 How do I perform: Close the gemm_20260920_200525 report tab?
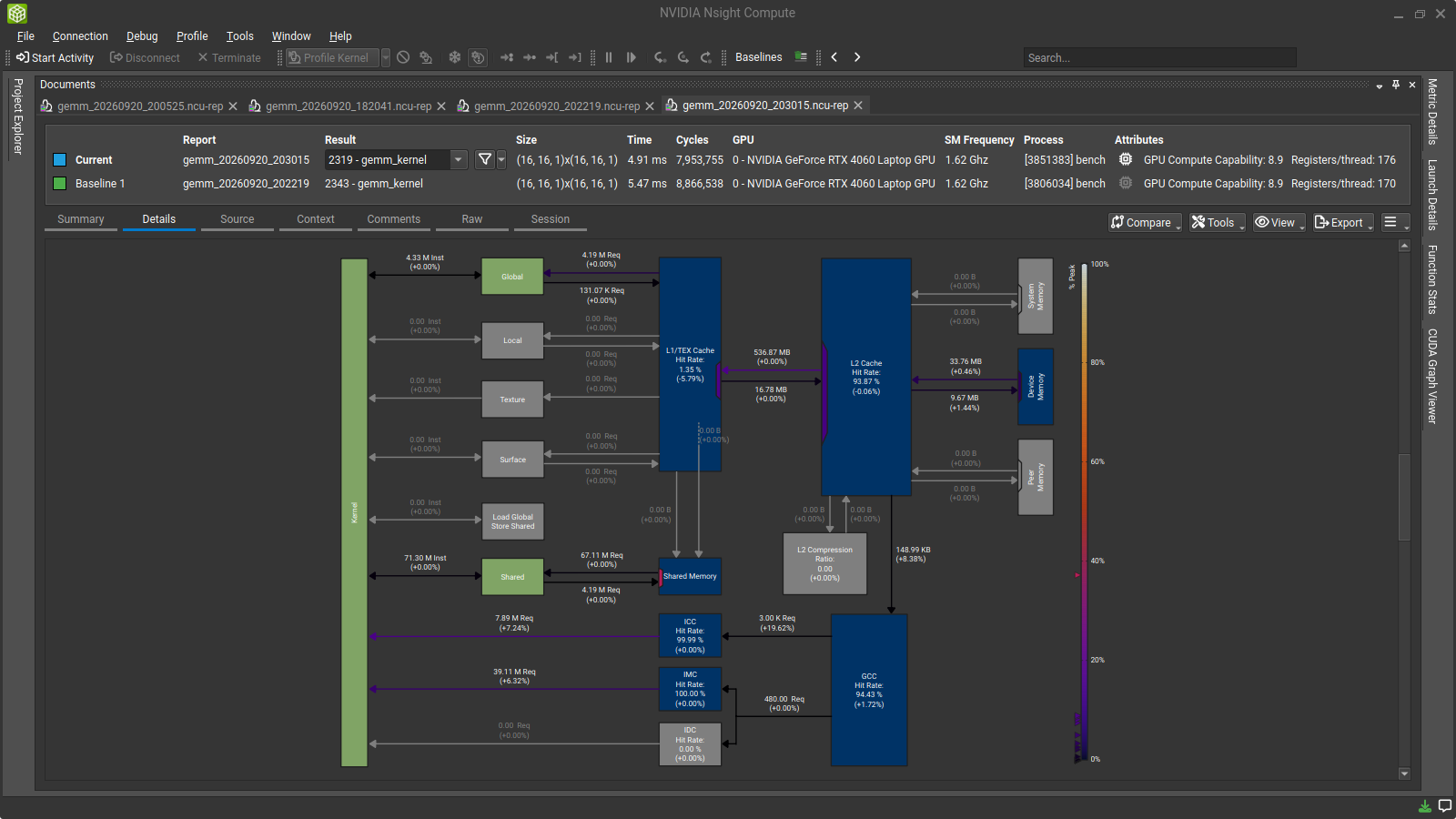[233, 106]
